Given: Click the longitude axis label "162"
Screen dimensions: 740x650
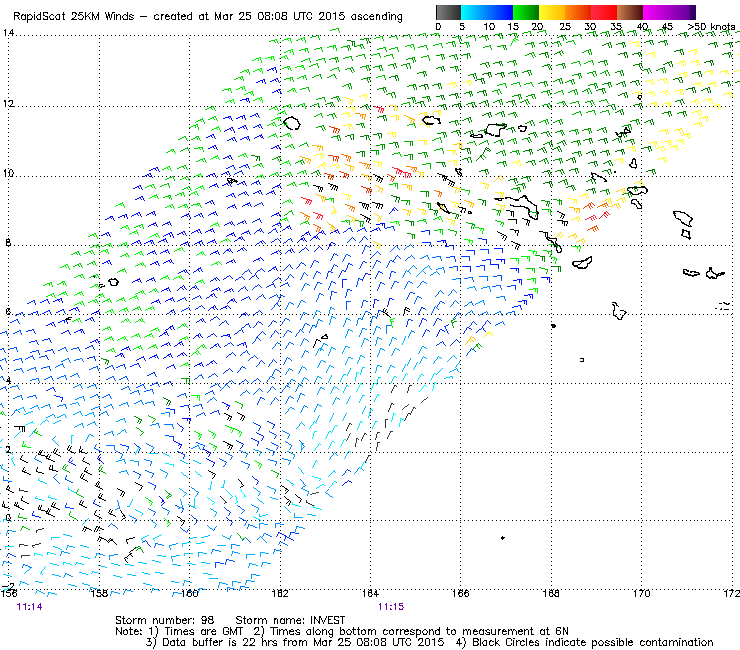Looking at the screenshot, I should pos(280,593).
